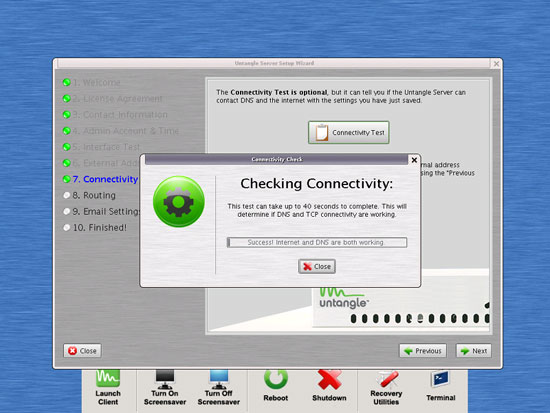Click the green gear icon in Connectivity Check
This screenshot has width=550, height=413.
point(179,201)
